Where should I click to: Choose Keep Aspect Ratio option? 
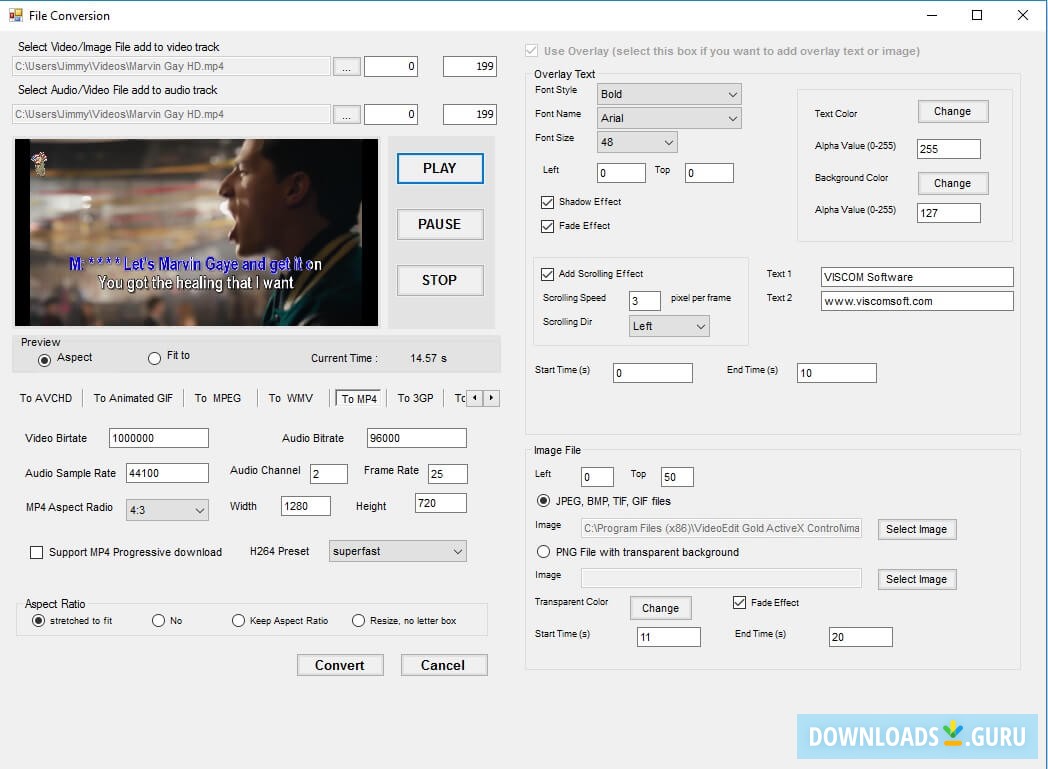[239, 619]
